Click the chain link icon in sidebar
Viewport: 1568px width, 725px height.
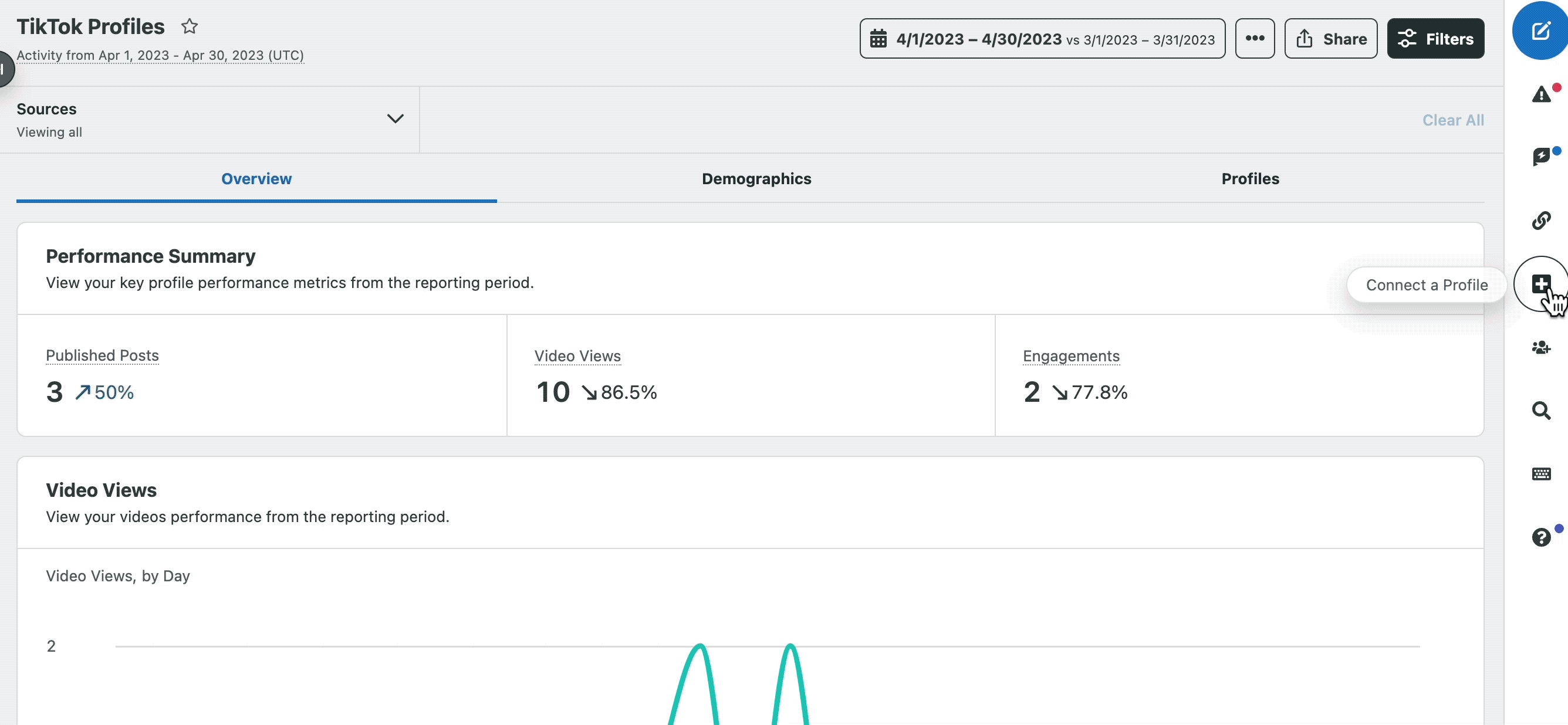1541,220
